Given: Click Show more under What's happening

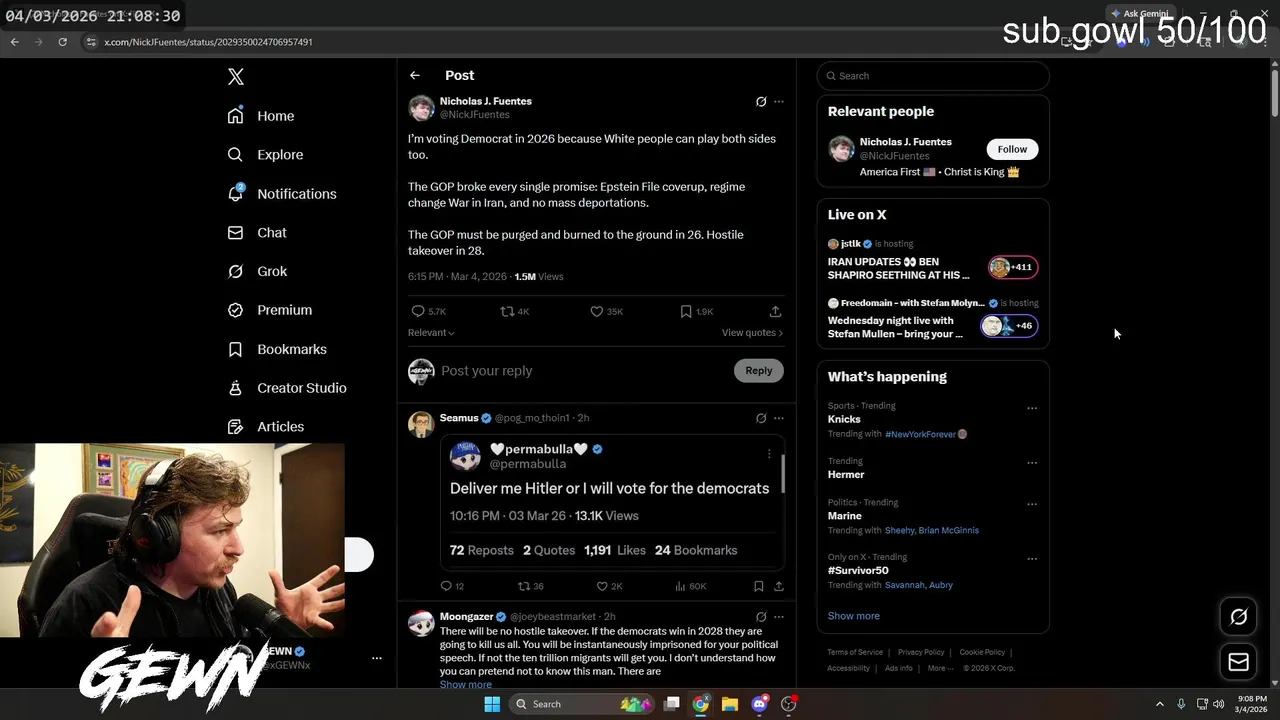Looking at the screenshot, I should coord(854,616).
